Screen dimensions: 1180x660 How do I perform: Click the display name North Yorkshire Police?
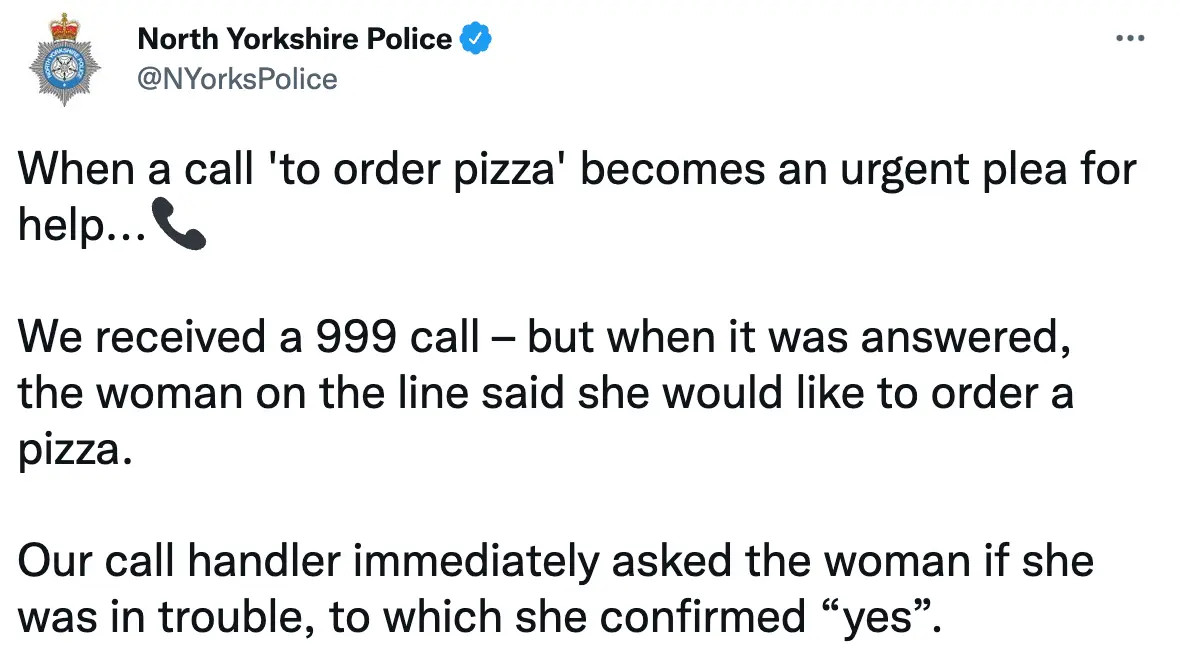pos(295,38)
